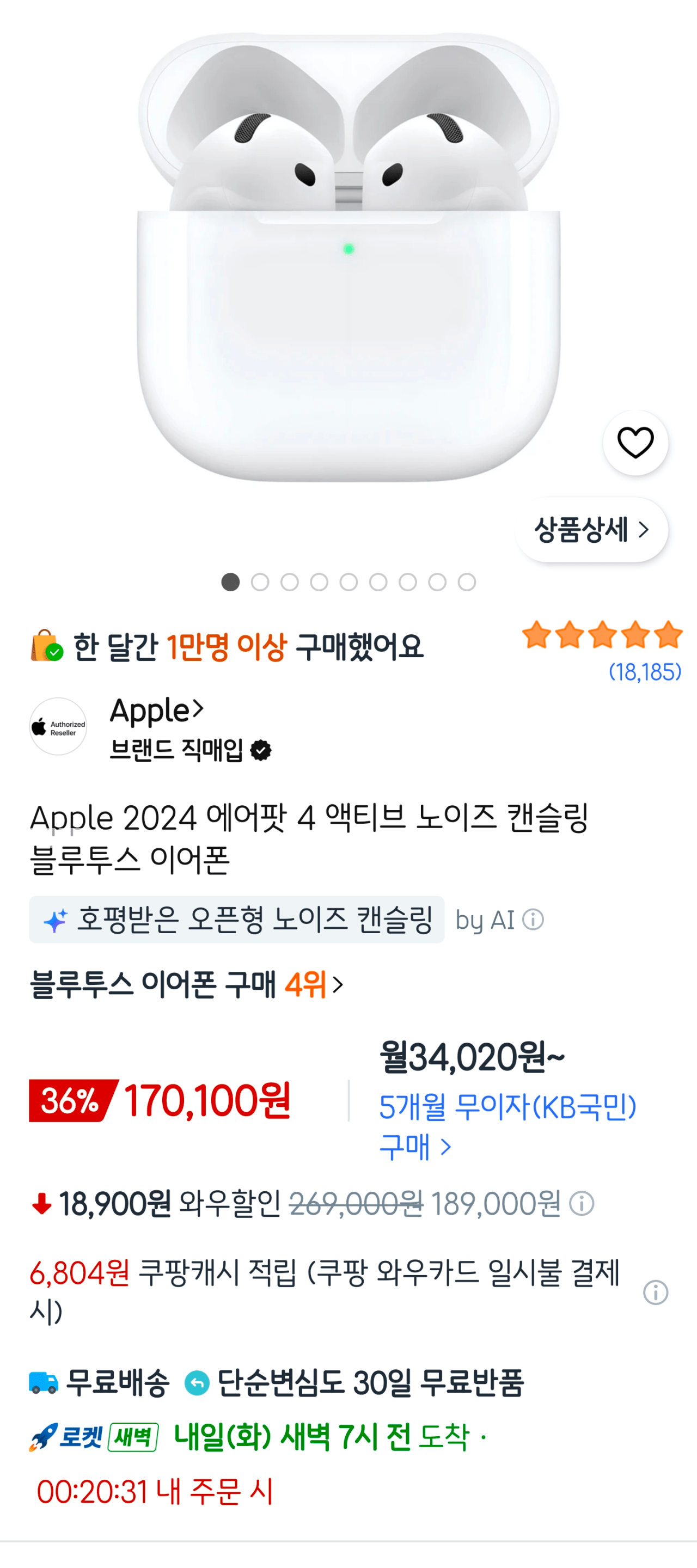Tap the AirPods main product image

pyautogui.click(x=349, y=256)
